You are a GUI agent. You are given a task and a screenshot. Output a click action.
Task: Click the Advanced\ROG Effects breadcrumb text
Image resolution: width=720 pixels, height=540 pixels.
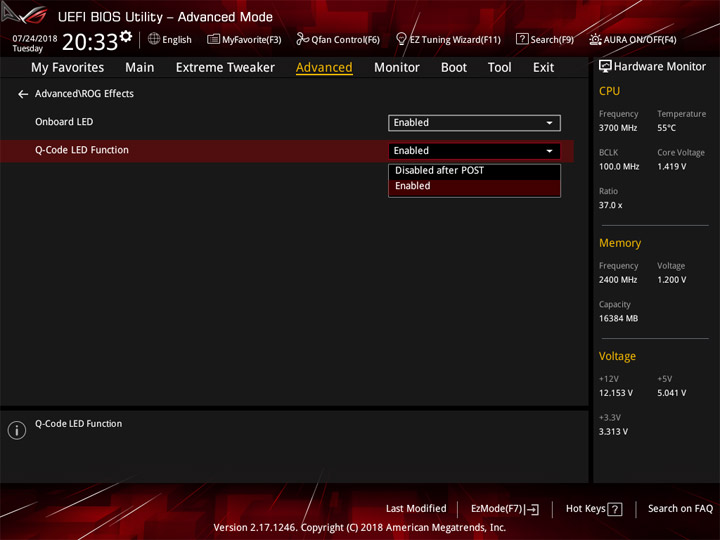click(x=84, y=94)
